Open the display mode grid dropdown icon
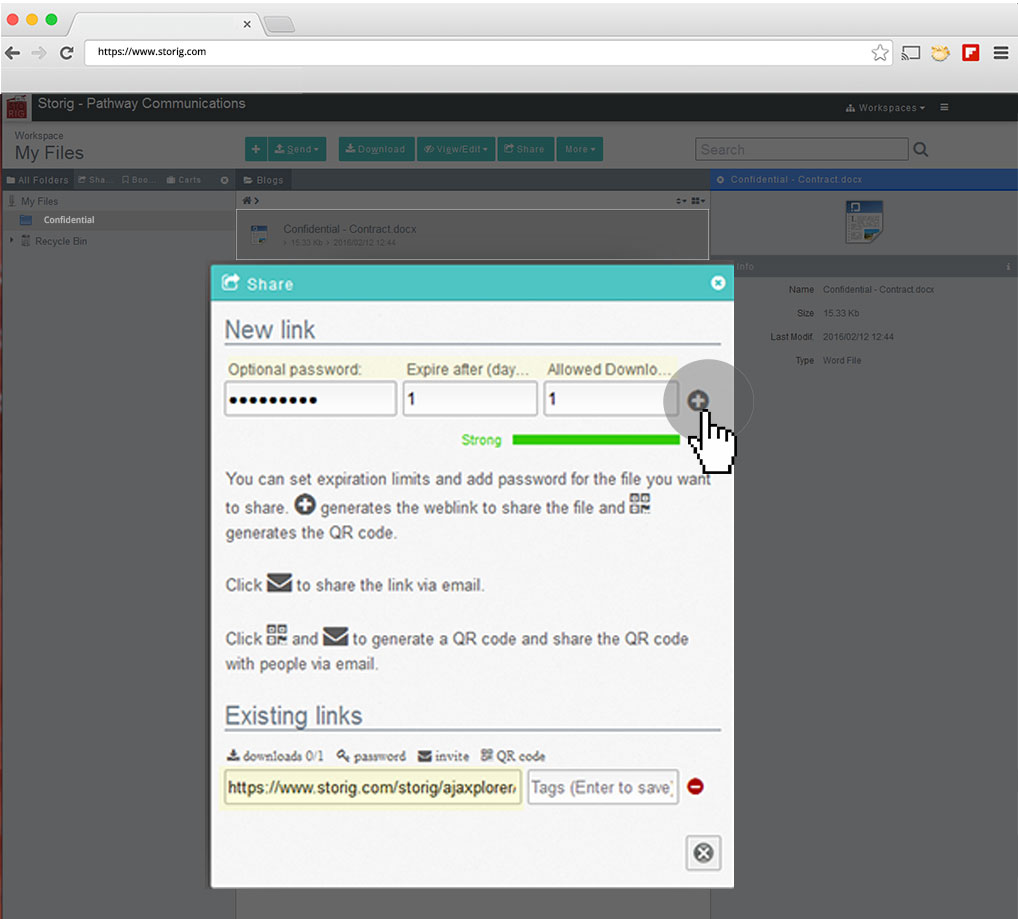The width and height of the screenshot is (1018, 919). pyautogui.click(x=698, y=201)
